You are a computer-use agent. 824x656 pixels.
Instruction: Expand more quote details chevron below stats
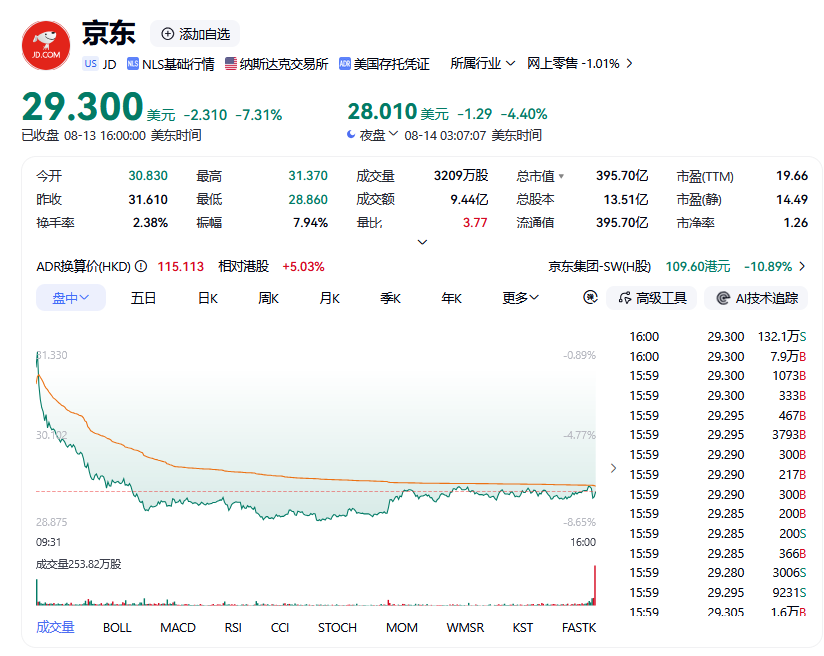click(422, 242)
